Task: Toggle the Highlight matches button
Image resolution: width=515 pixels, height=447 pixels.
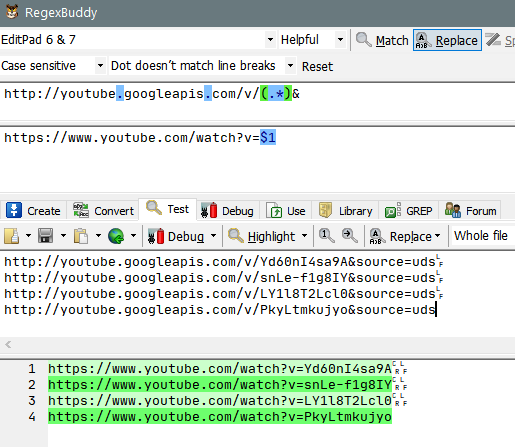Action: [x=262, y=236]
